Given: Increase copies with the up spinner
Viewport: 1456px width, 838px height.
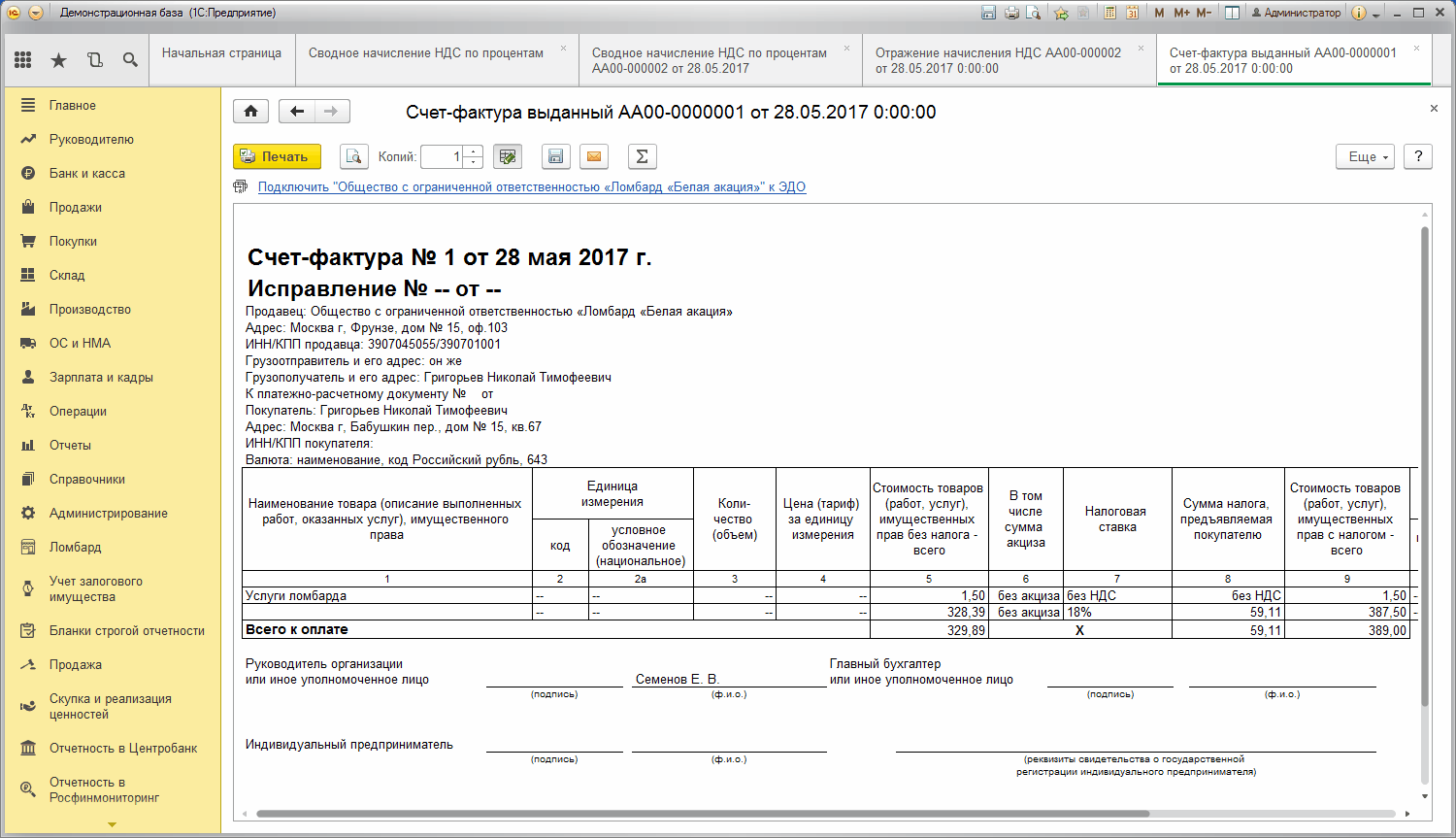Looking at the screenshot, I should (473, 151).
